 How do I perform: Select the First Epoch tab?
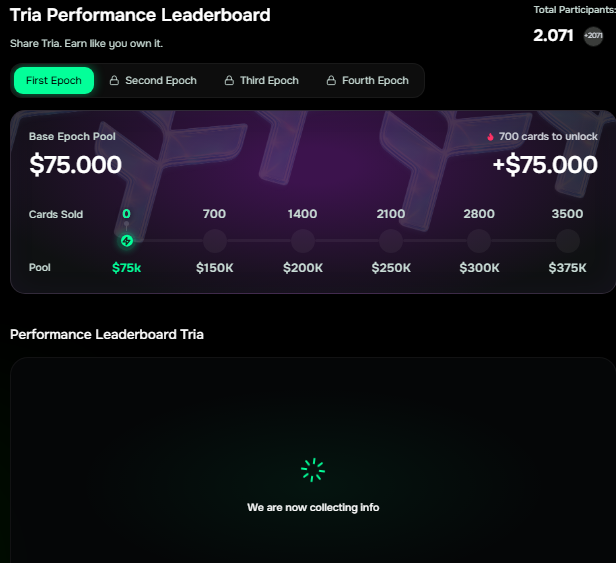(x=54, y=81)
